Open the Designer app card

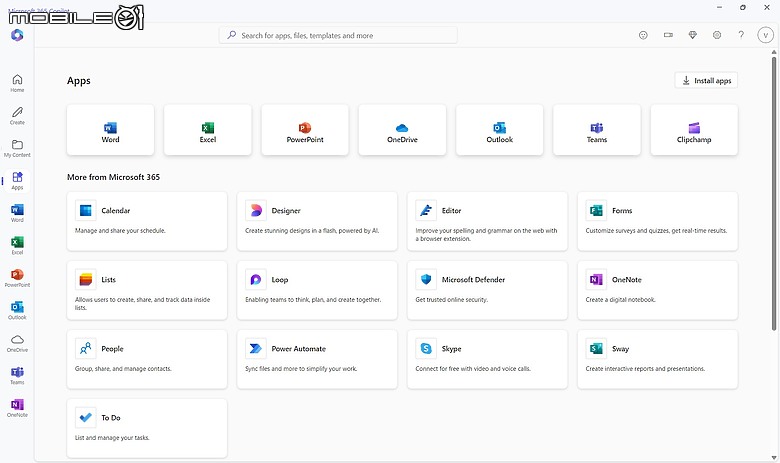coord(317,221)
